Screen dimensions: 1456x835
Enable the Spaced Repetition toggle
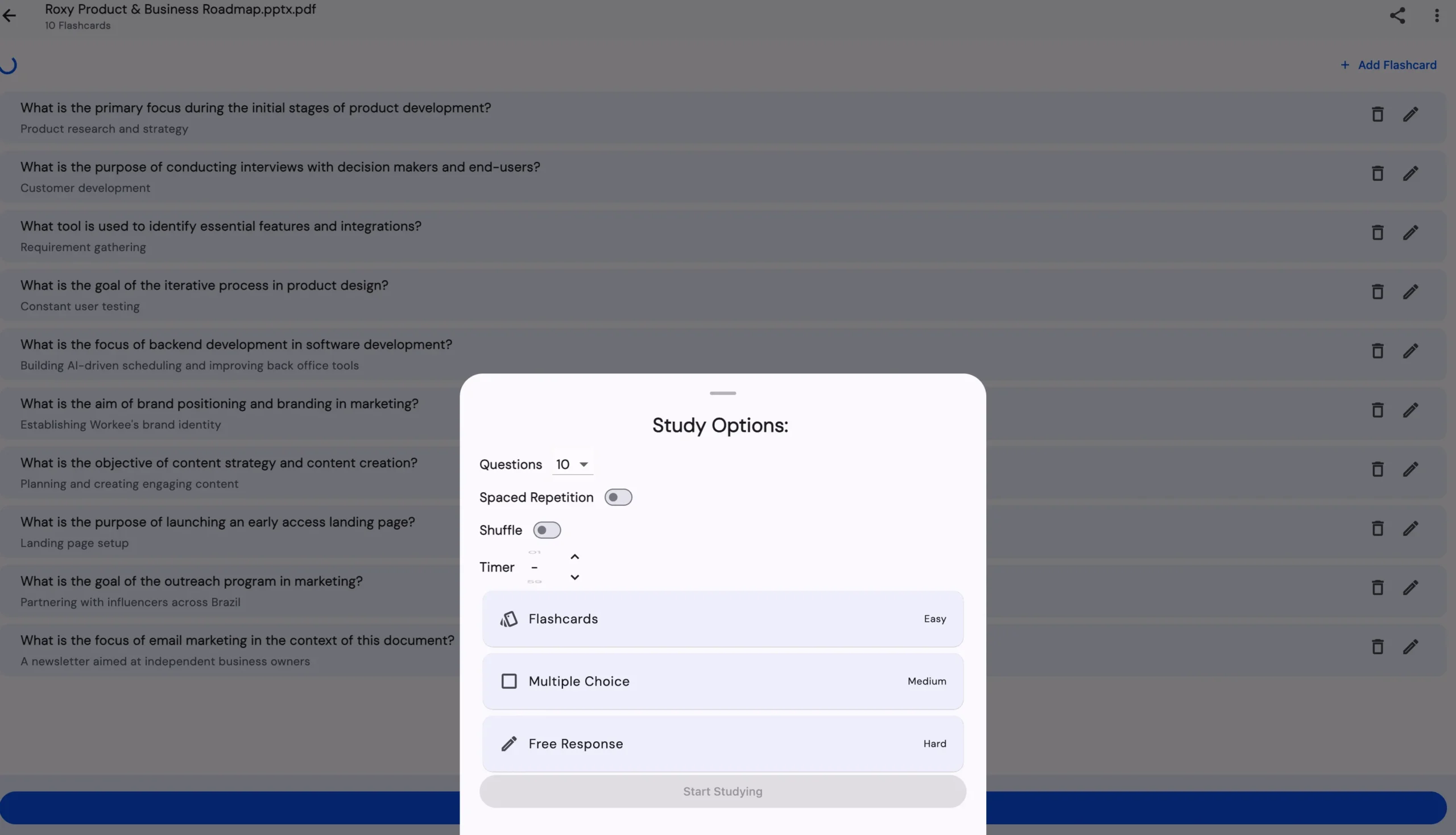tap(618, 497)
